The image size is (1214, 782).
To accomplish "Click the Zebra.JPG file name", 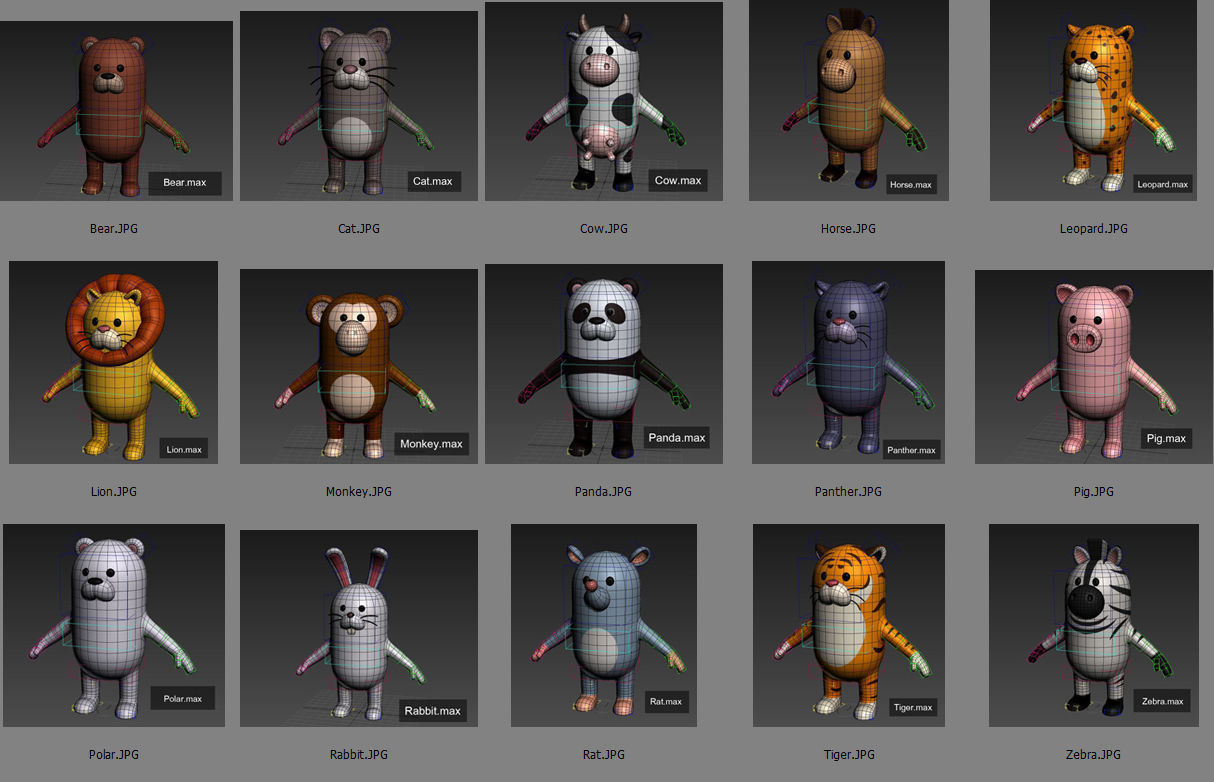I will [1094, 755].
